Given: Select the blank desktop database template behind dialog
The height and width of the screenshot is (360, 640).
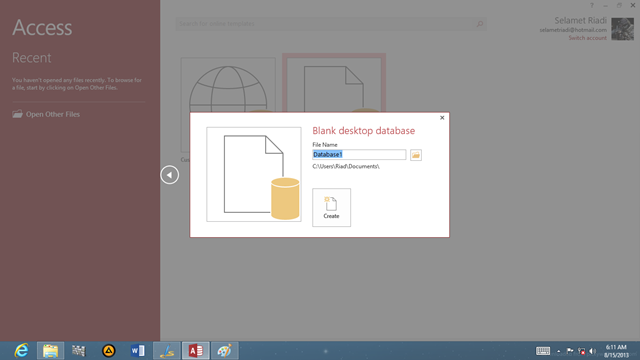Looking at the screenshot, I should click(334, 83).
